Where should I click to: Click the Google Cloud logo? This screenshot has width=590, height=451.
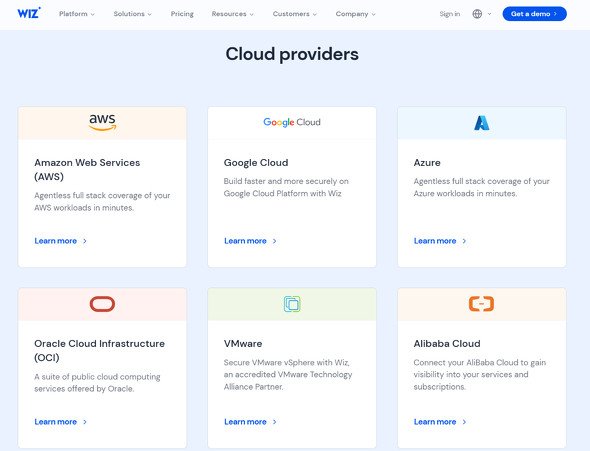(x=292, y=122)
